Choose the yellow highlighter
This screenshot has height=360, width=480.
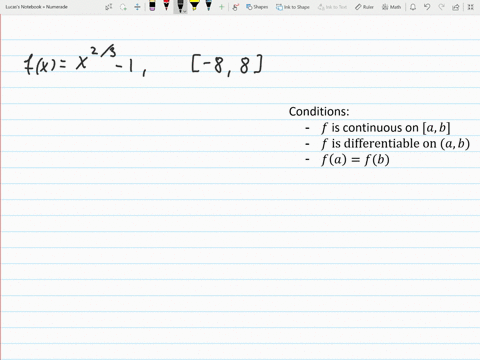click(194, 6)
